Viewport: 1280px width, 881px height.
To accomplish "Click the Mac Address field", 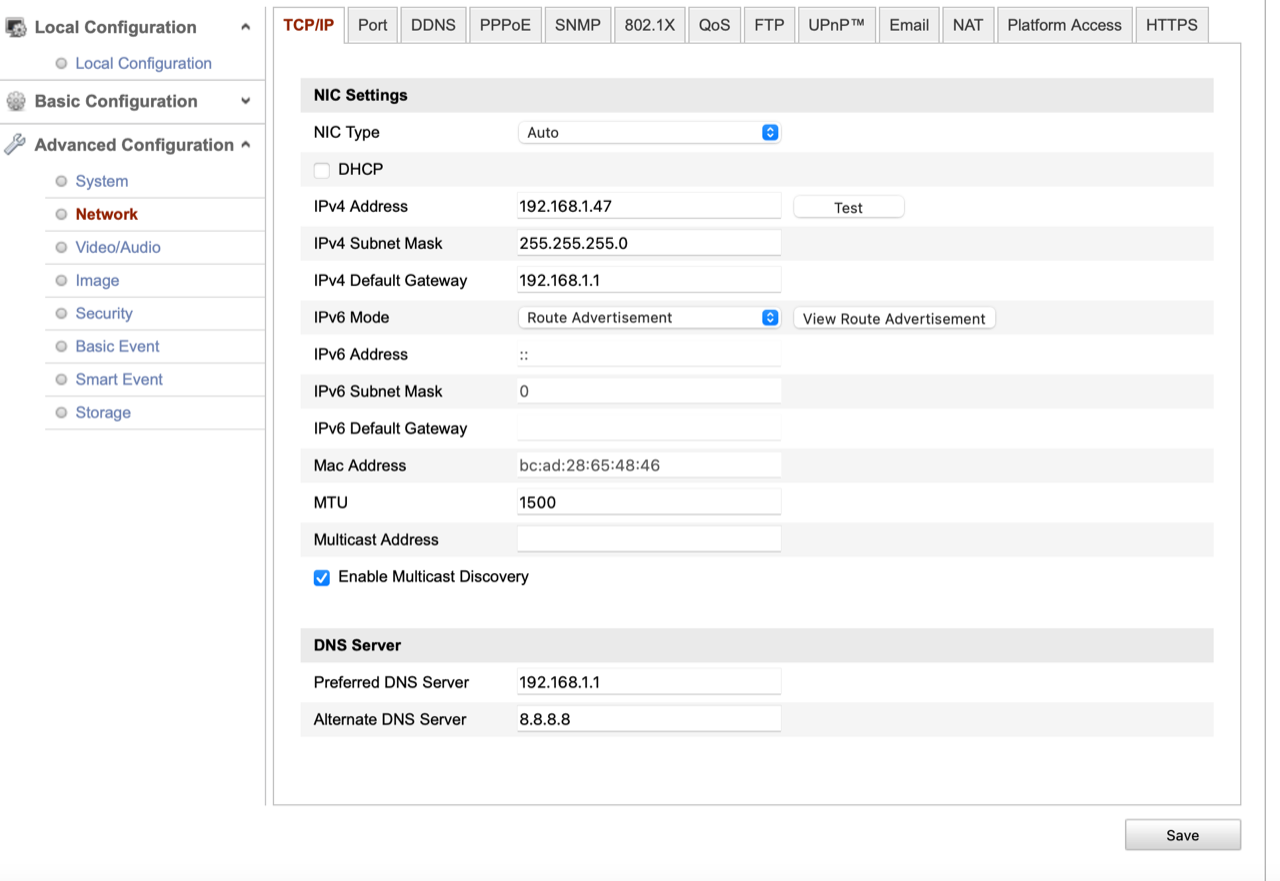I will [x=648, y=465].
